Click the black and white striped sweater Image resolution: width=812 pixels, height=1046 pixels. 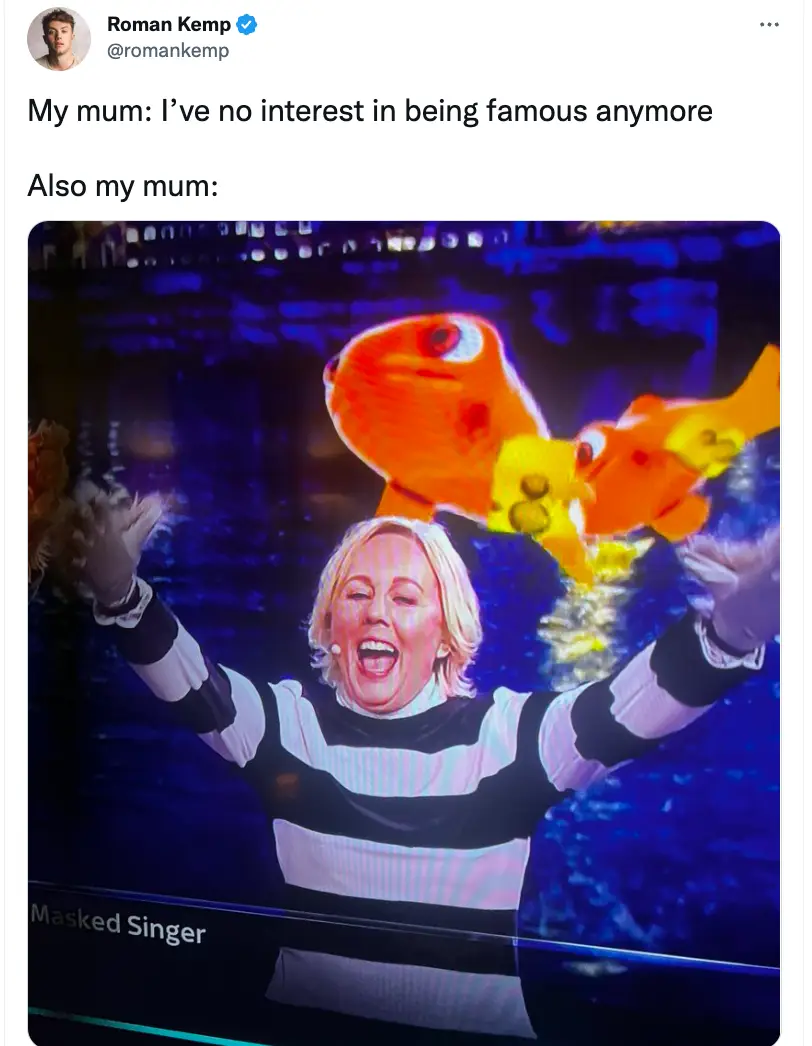click(x=400, y=800)
